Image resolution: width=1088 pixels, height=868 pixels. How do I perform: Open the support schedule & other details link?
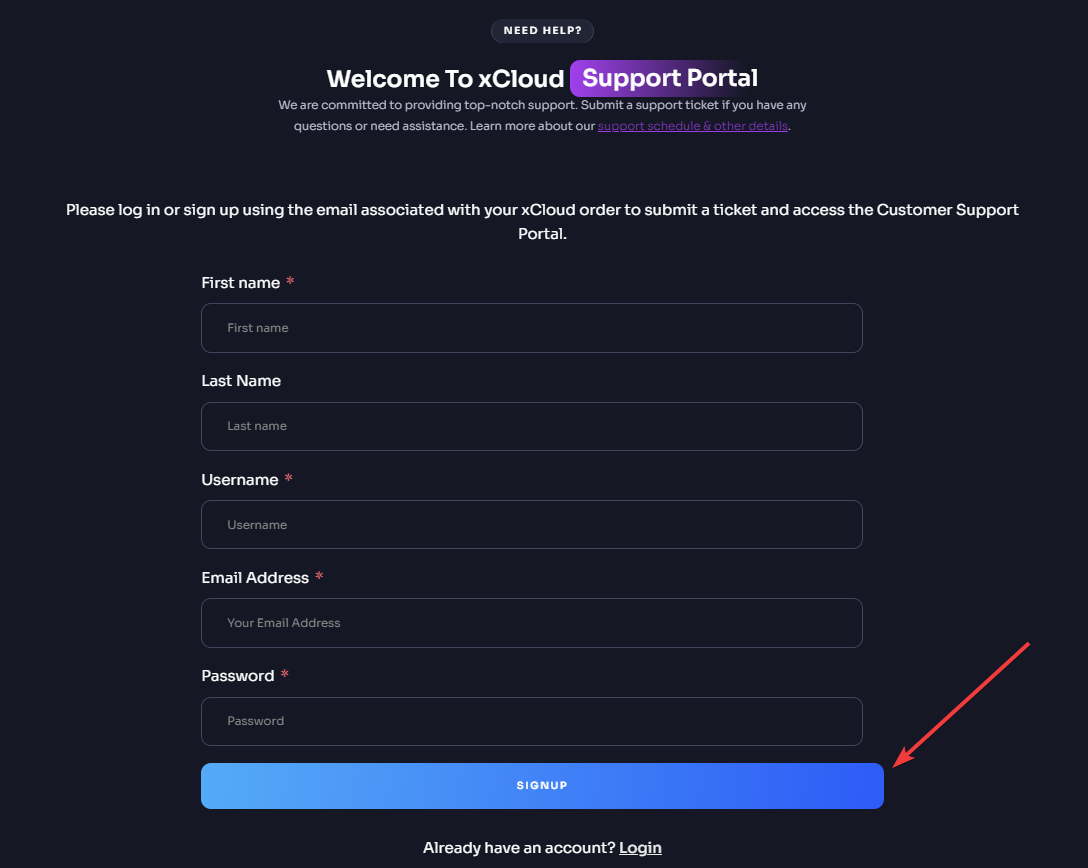[x=692, y=125]
